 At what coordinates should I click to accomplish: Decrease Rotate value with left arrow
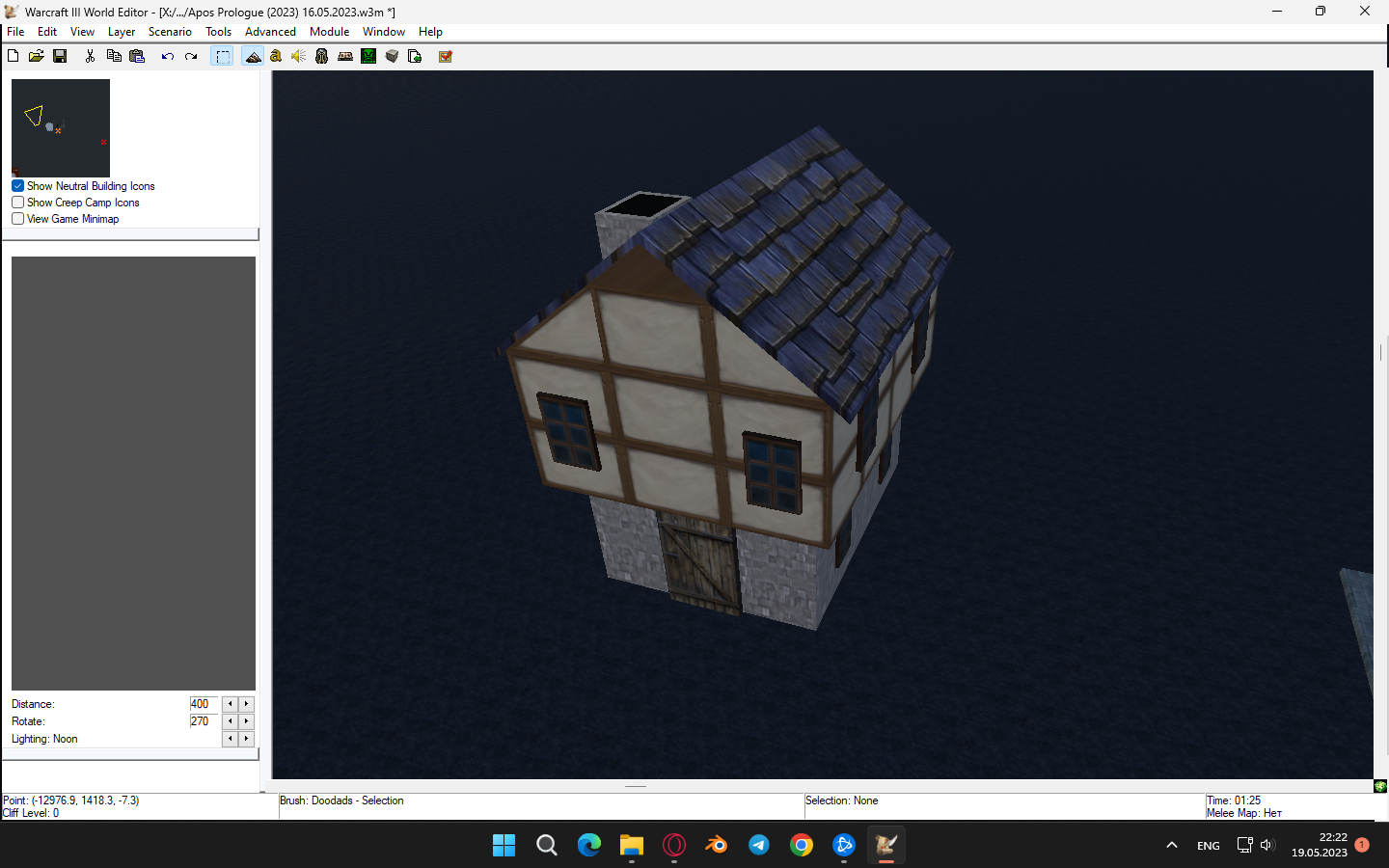pyautogui.click(x=230, y=721)
